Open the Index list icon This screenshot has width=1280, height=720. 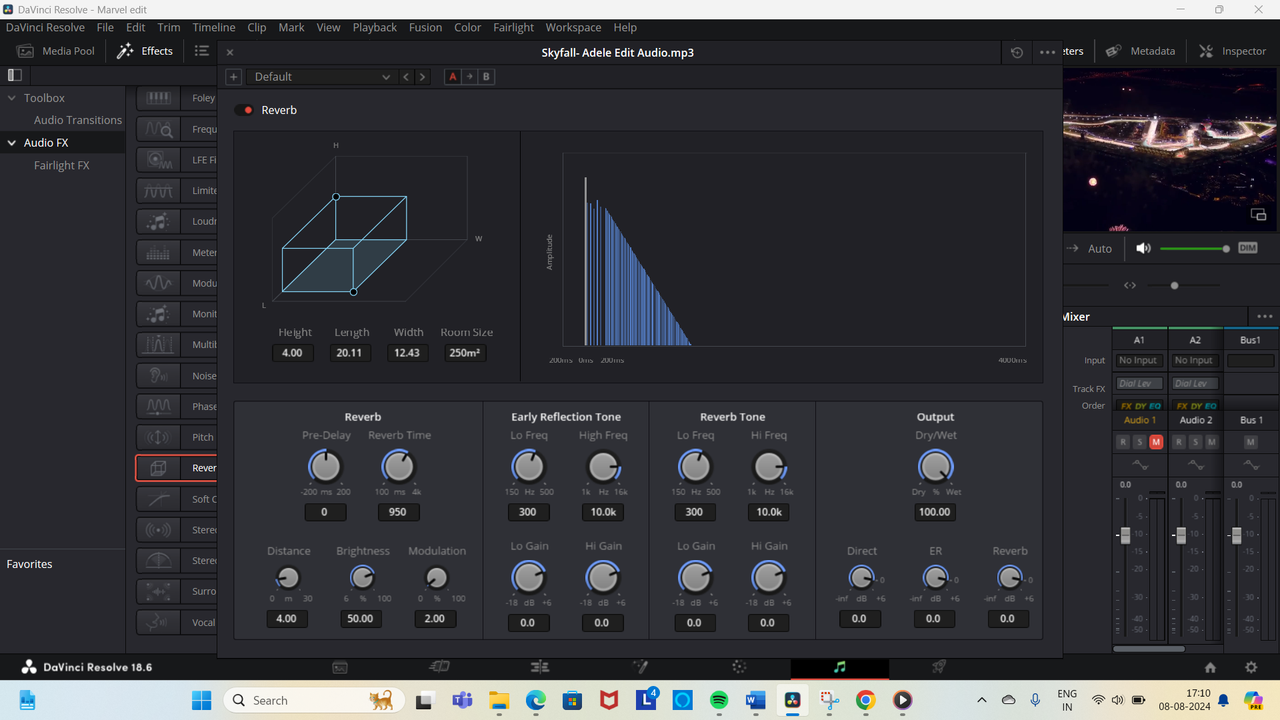pyautogui.click(x=202, y=51)
